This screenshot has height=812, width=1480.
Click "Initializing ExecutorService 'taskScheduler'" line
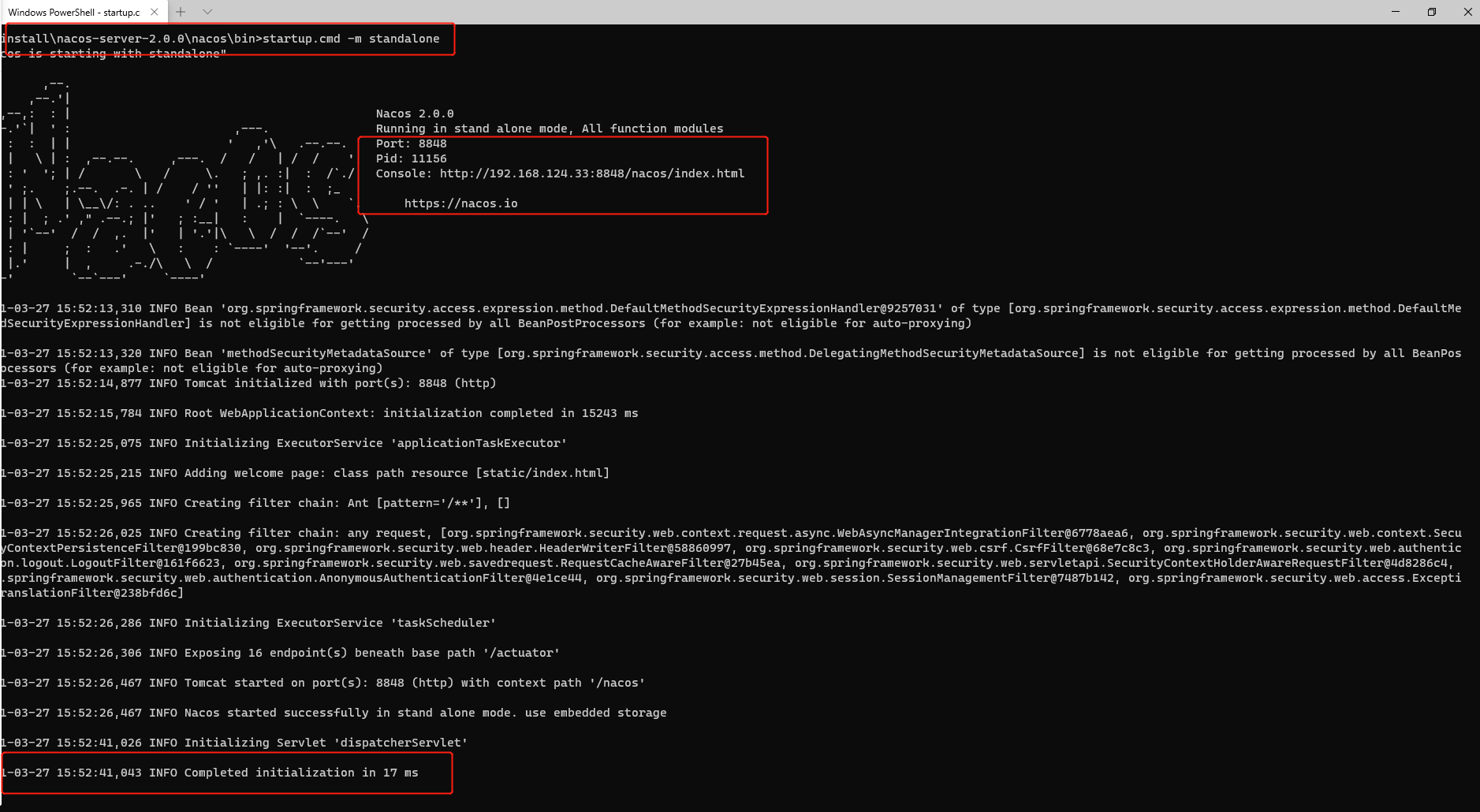pos(248,623)
